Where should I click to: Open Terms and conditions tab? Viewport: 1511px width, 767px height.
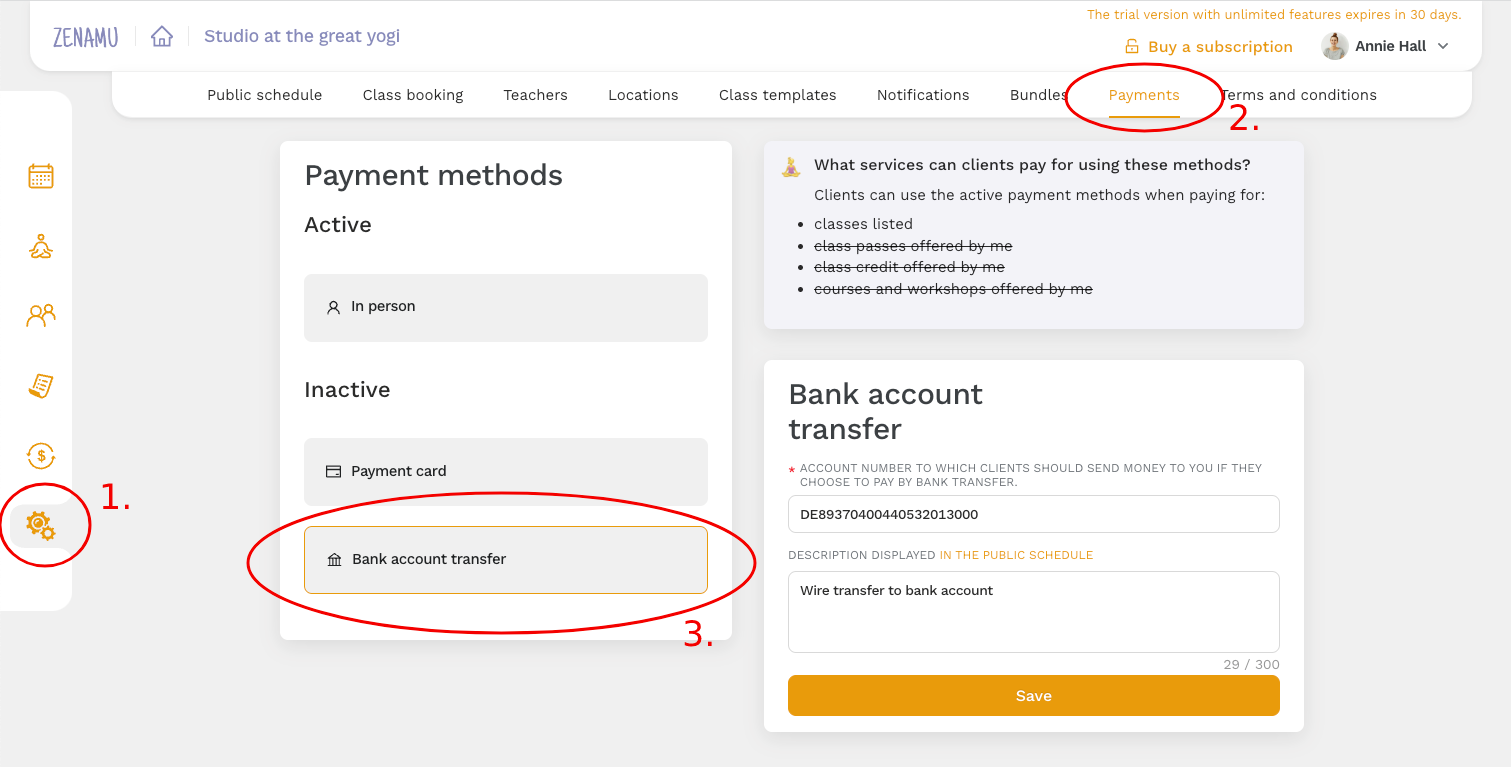(1298, 95)
